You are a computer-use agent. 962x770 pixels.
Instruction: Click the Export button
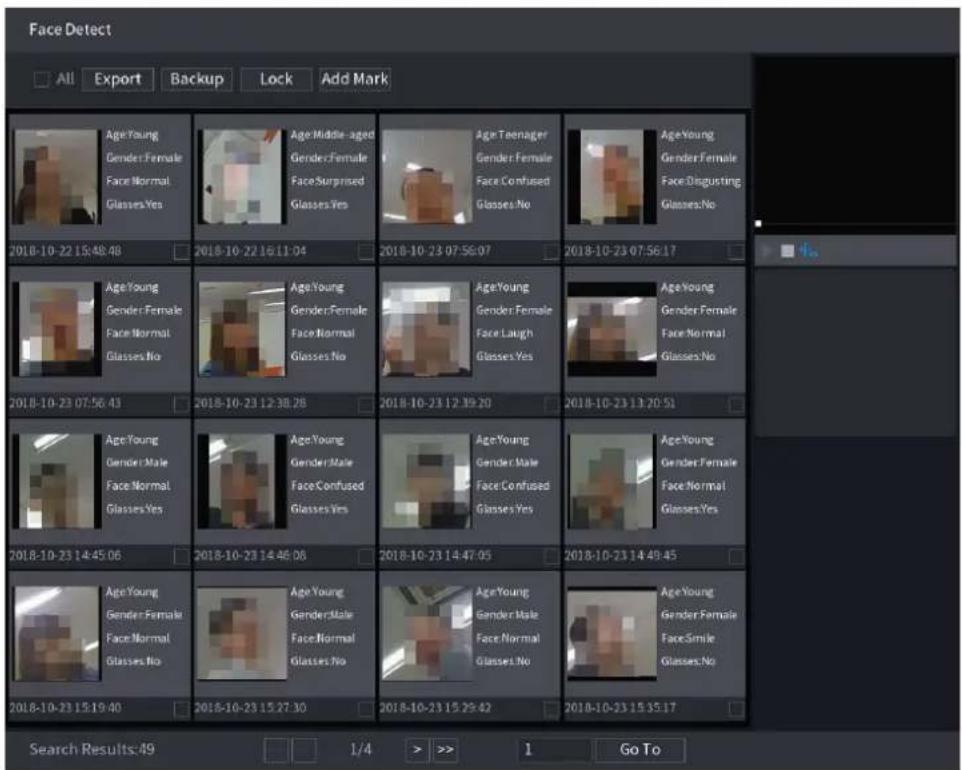(117, 79)
